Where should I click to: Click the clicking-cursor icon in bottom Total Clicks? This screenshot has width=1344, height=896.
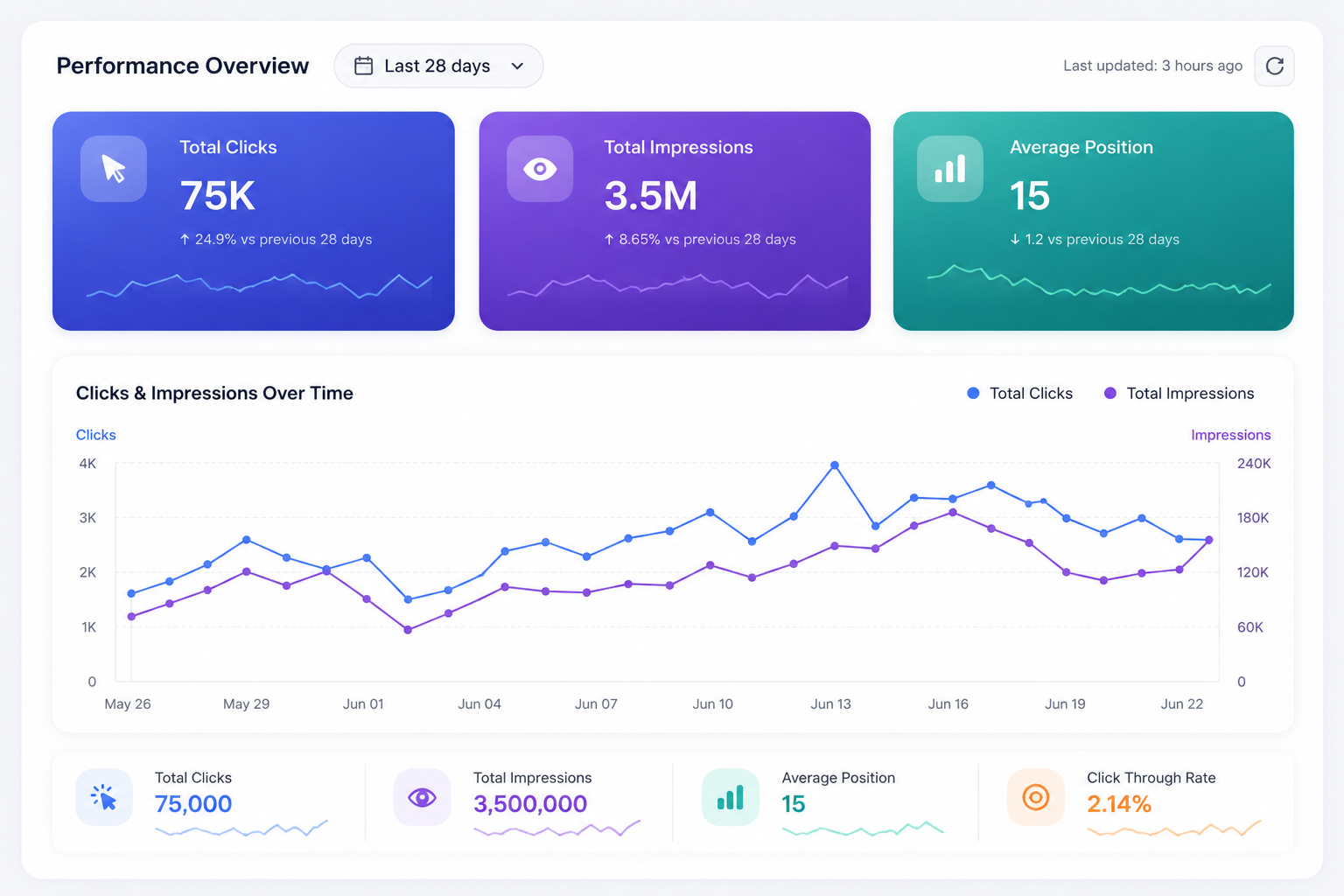point(104,797)
